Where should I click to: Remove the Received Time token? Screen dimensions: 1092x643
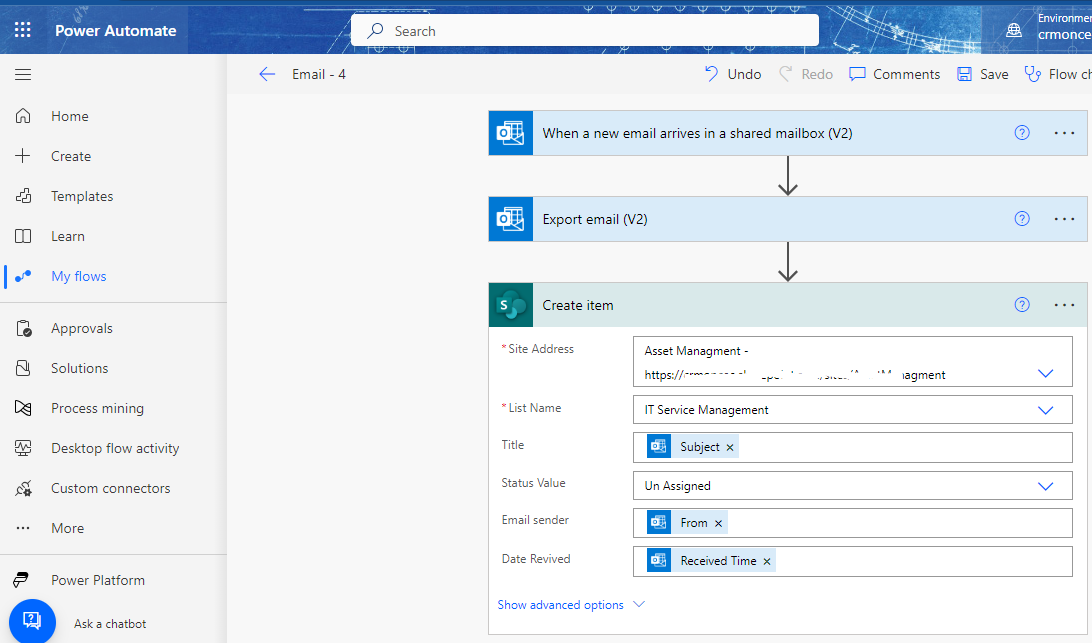[x=767, y=561]
